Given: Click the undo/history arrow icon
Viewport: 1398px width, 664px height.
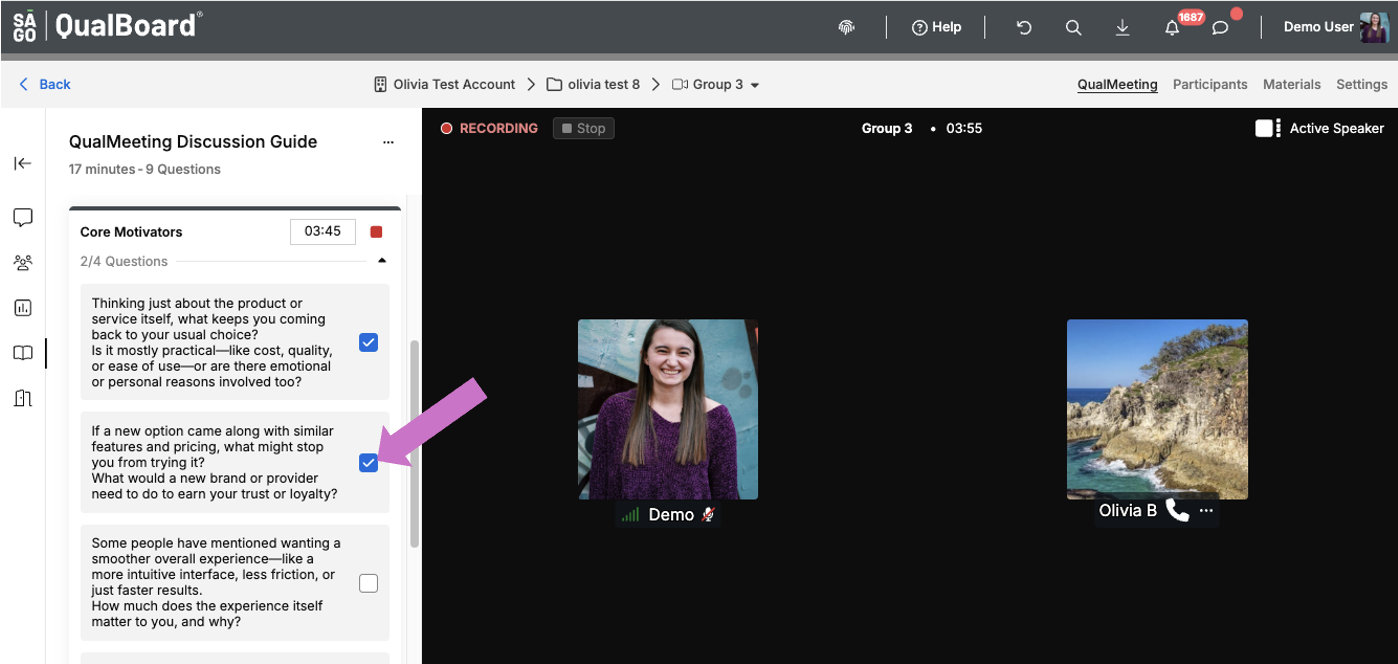Looking at the screenshot, I should pos(1024,28).
